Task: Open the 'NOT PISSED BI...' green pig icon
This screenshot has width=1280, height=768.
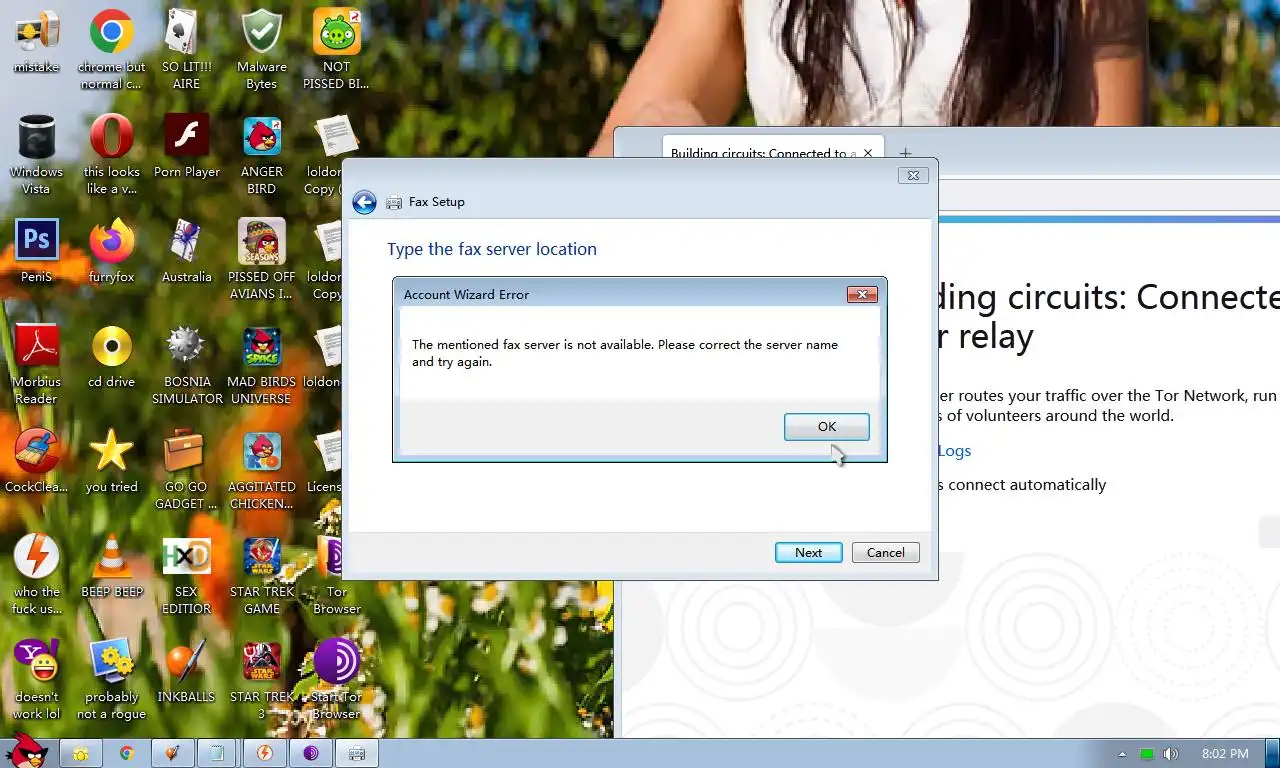Action: [x=337, y=48]
